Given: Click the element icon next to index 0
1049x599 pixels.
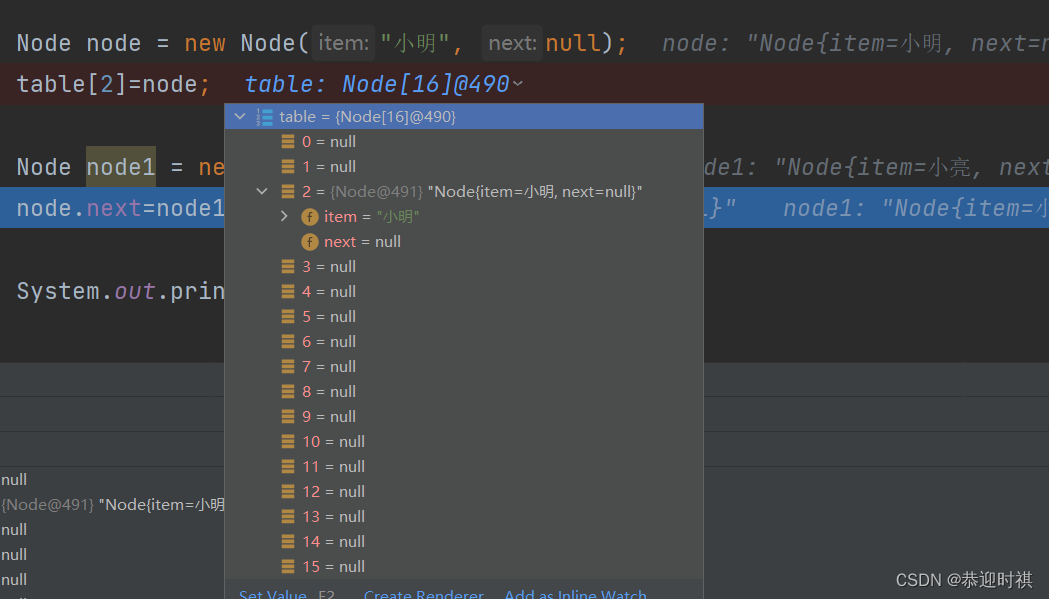Looking at the screenshot, I should (x=287, y=141).
